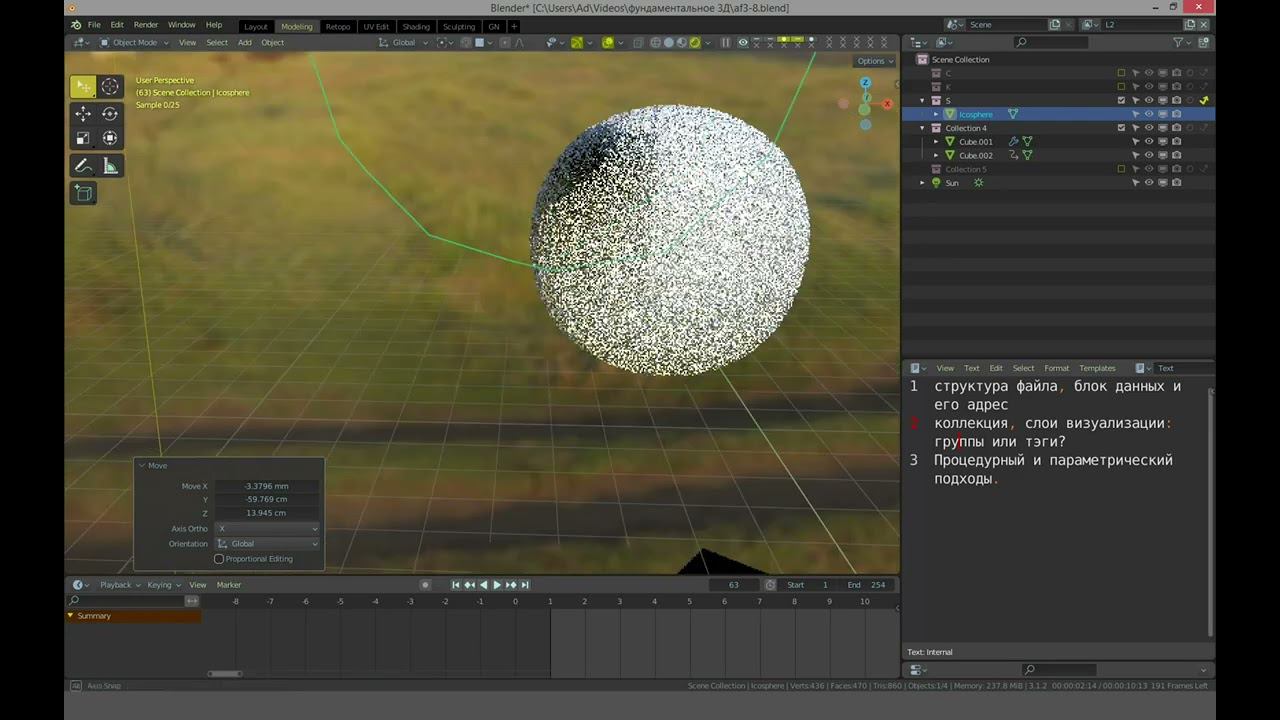Open viewport Options dropdown
The image size is (1280, 720).
pyautogui.click(x=874, y=61)
